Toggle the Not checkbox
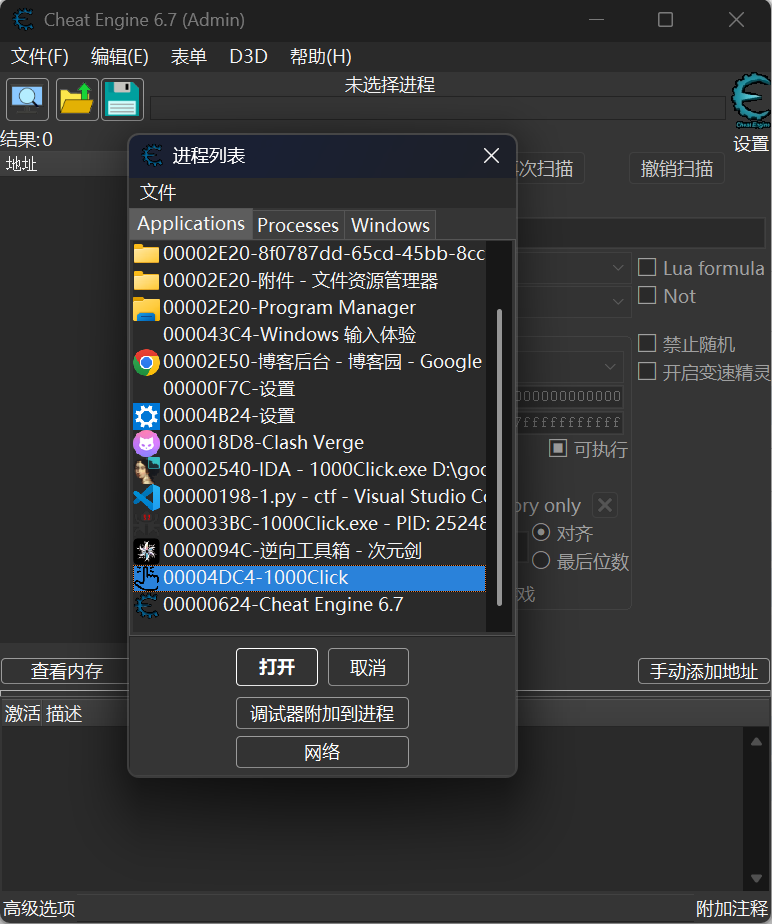This screenshot has width=772, height=924. (x=647, y=295)
